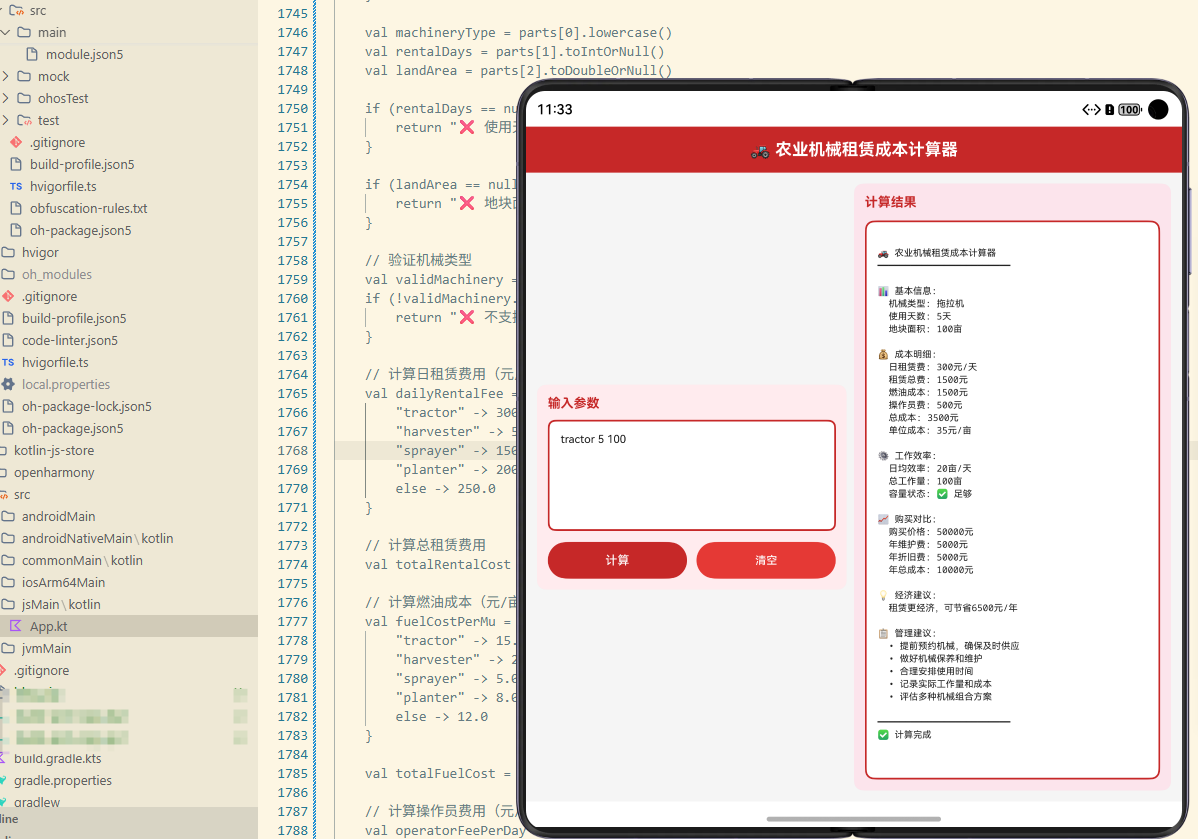This screenshot has width=1198, height=839.
Task: Click green checkmark beside 计算完成
Action: point(883,734)
